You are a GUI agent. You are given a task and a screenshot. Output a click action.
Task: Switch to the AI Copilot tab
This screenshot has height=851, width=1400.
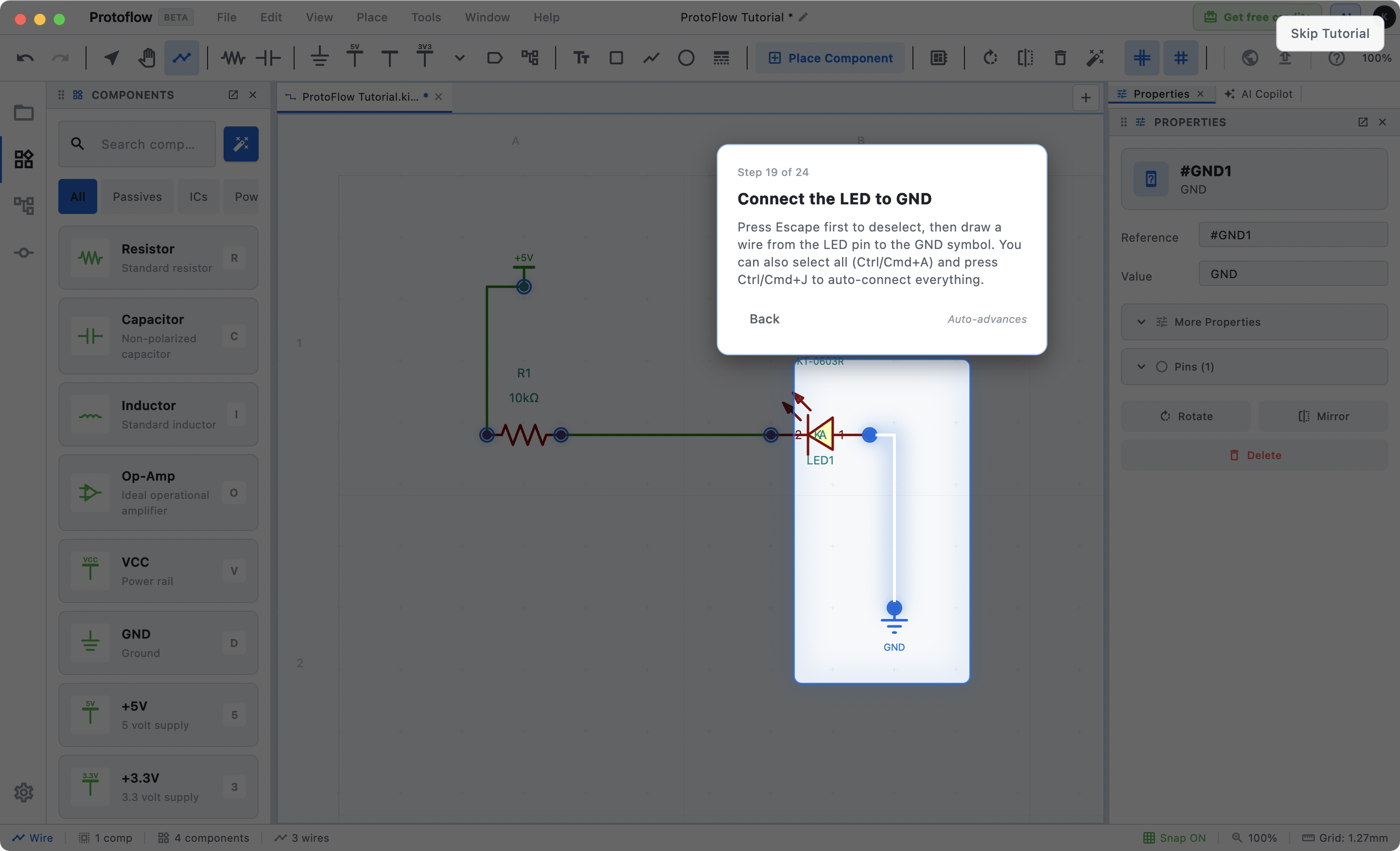click(1259, 94)
